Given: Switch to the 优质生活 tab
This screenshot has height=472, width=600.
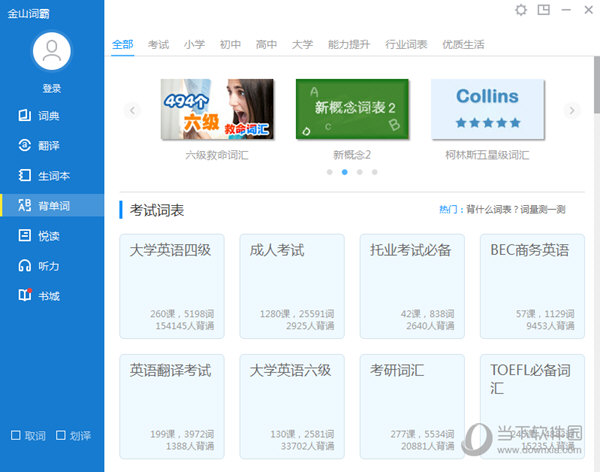Looking at the screenshot, I should pos(463,44).
